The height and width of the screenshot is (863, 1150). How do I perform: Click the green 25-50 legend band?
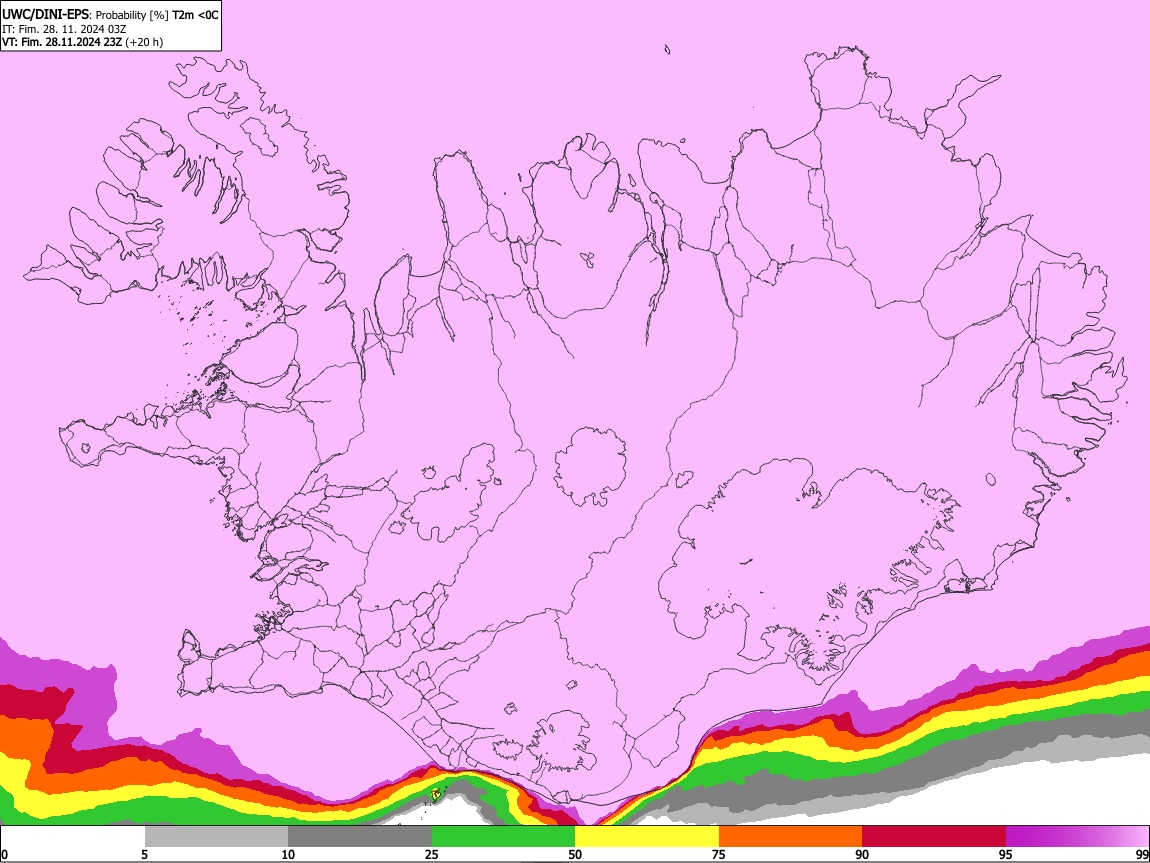coord(503,836)
